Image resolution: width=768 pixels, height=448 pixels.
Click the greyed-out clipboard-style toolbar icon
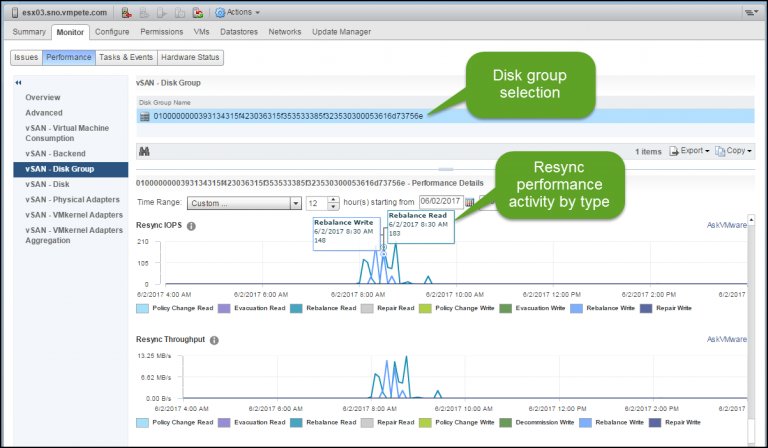[x=180, y=13]
